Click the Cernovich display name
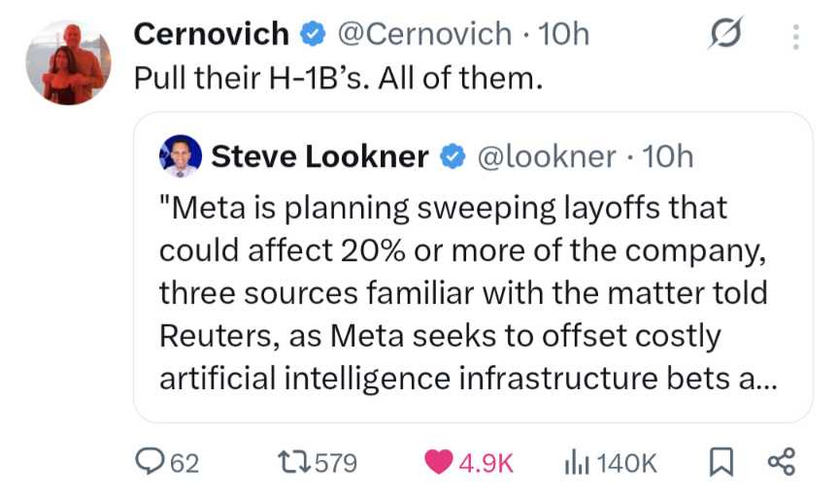839x494 pixels. (211, 35)
